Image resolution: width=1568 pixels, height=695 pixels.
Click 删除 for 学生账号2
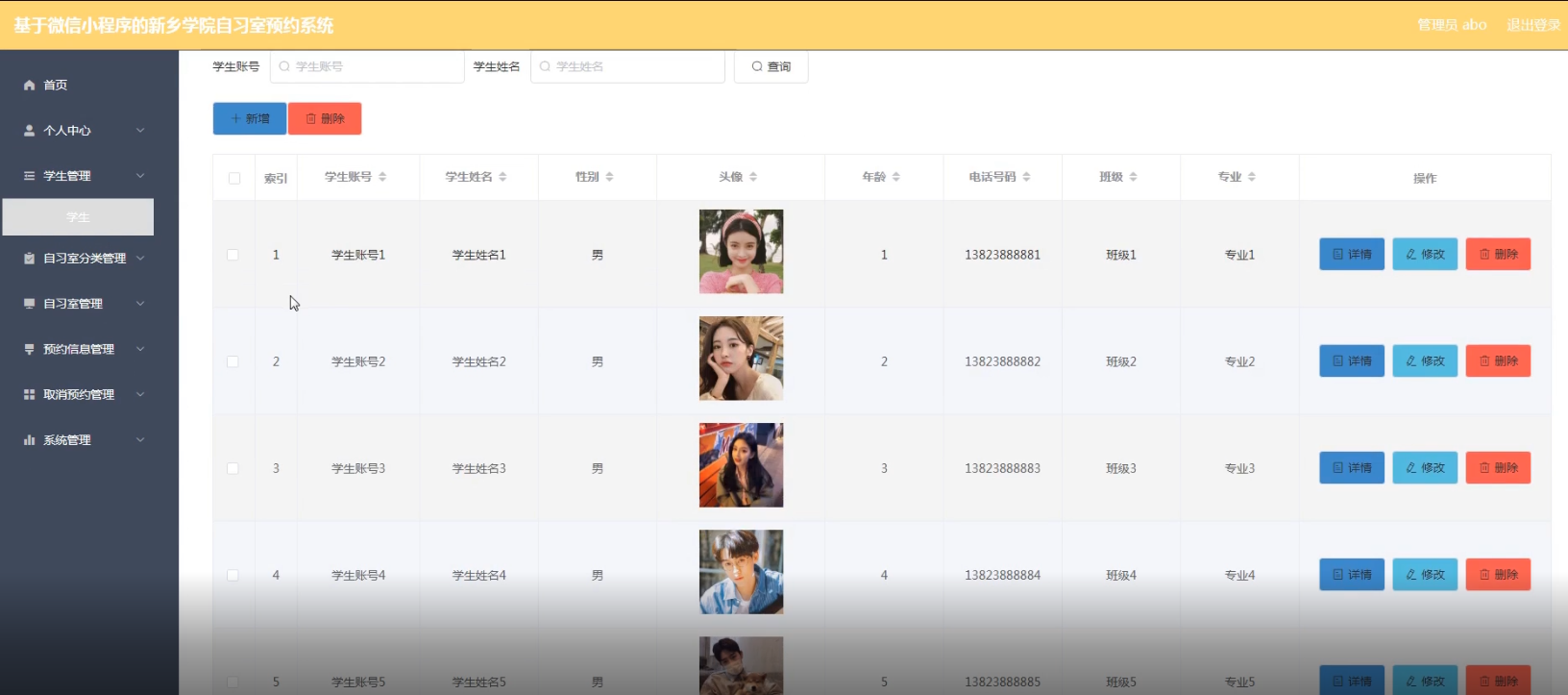pos(1498,361)
